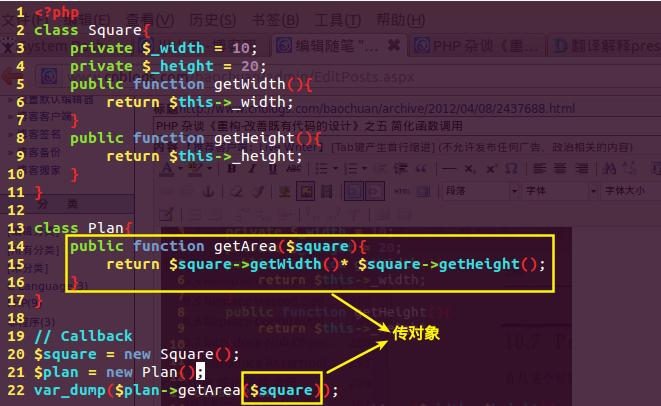Image resolution: width=661 pixels, height=406 pixels.
Task: Open the 字体大小 font size dropdown
Action: tap(631, 191)
